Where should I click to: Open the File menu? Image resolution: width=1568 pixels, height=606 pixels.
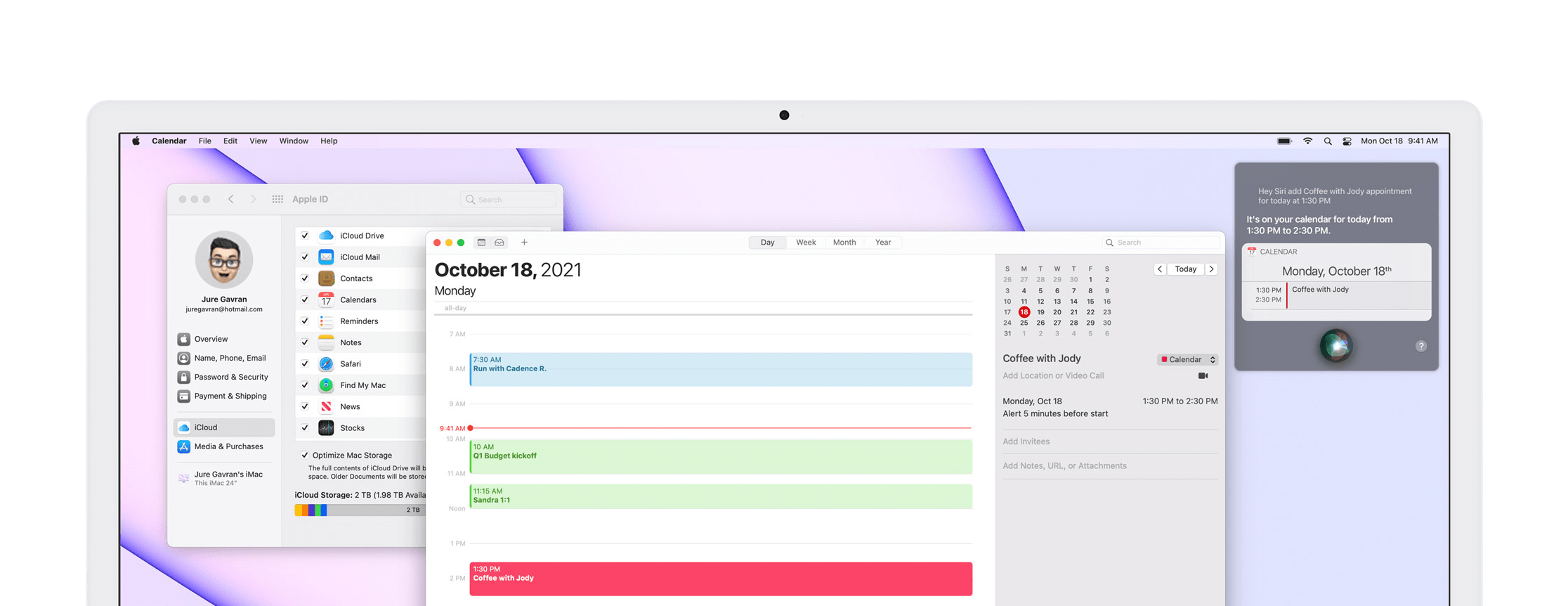pos(205,141)
